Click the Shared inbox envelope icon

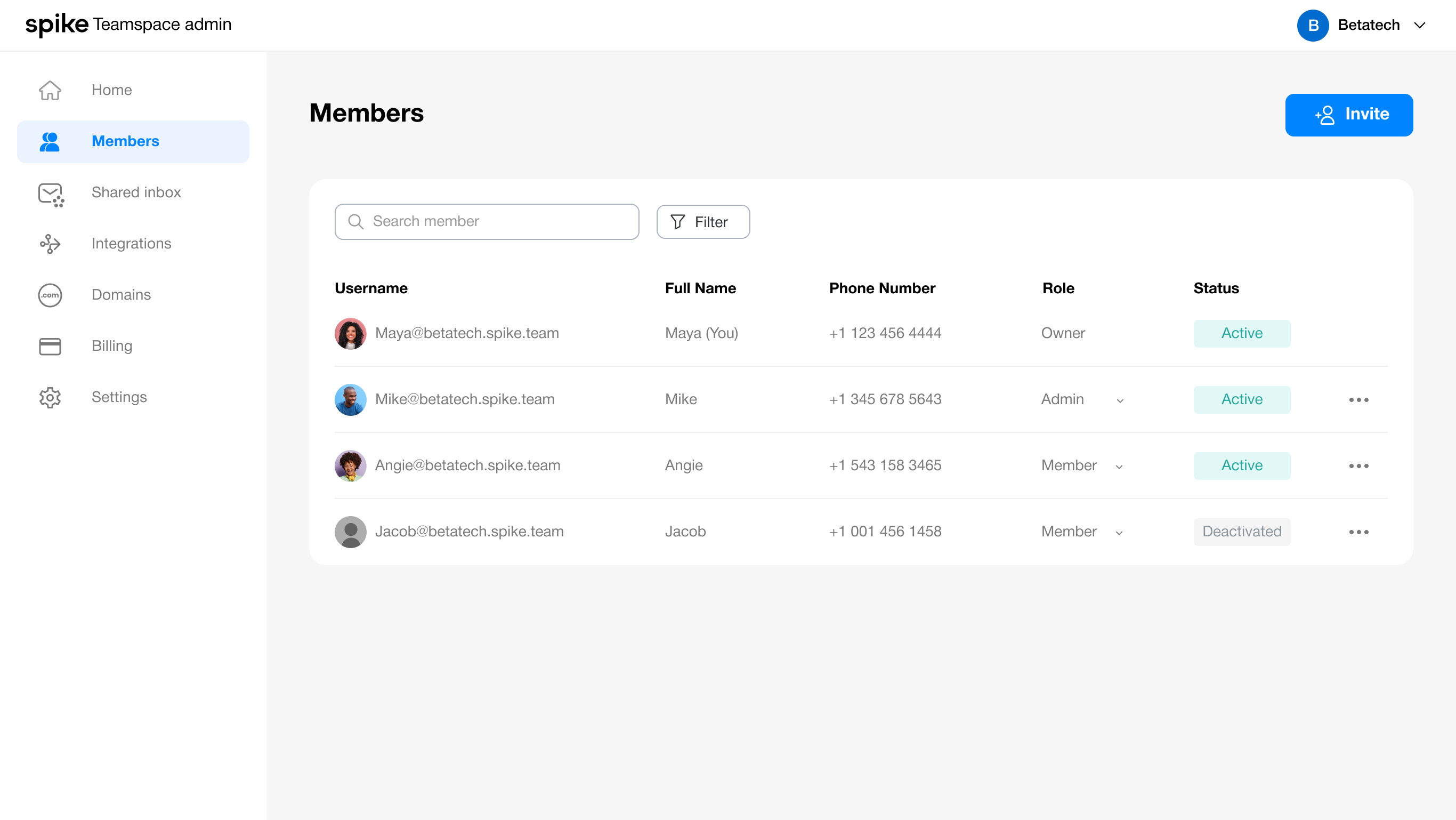pyautogui.click(x=50, y=194)
